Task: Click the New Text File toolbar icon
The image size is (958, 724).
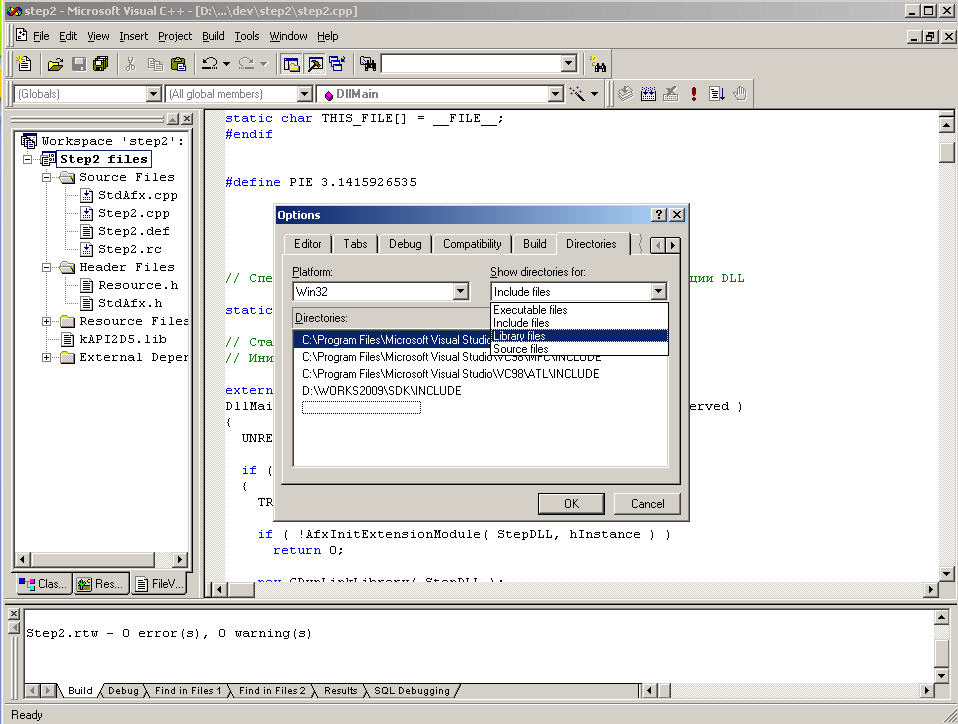Action: 24,64
